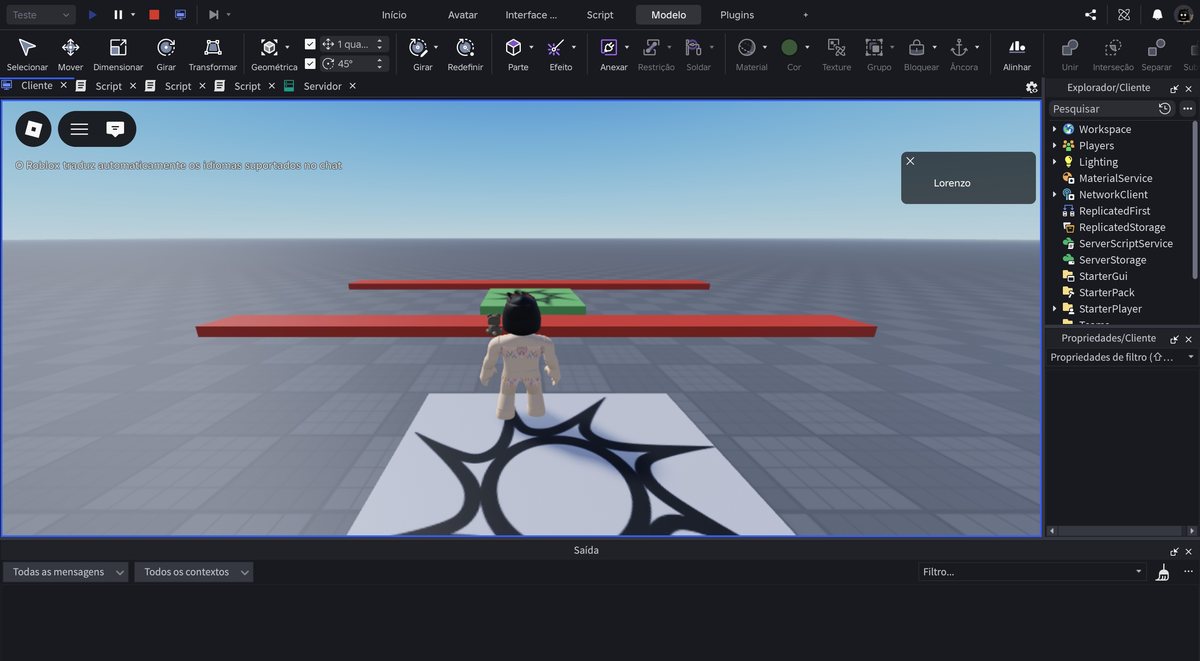The height and width of the screenshot is (661, 1200).
Task: Open the Todos os contextos dropdown
Action: (x=194, y=572)
